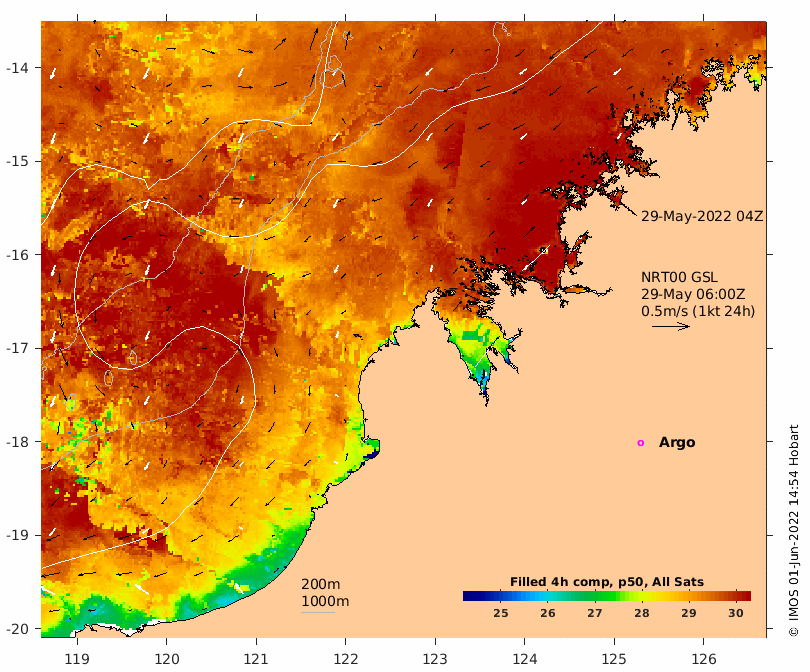This screenshot has width=810, height=672.
Task: Click the '29-May-2022 04Z' date label
Action: (x=702, y=216)
